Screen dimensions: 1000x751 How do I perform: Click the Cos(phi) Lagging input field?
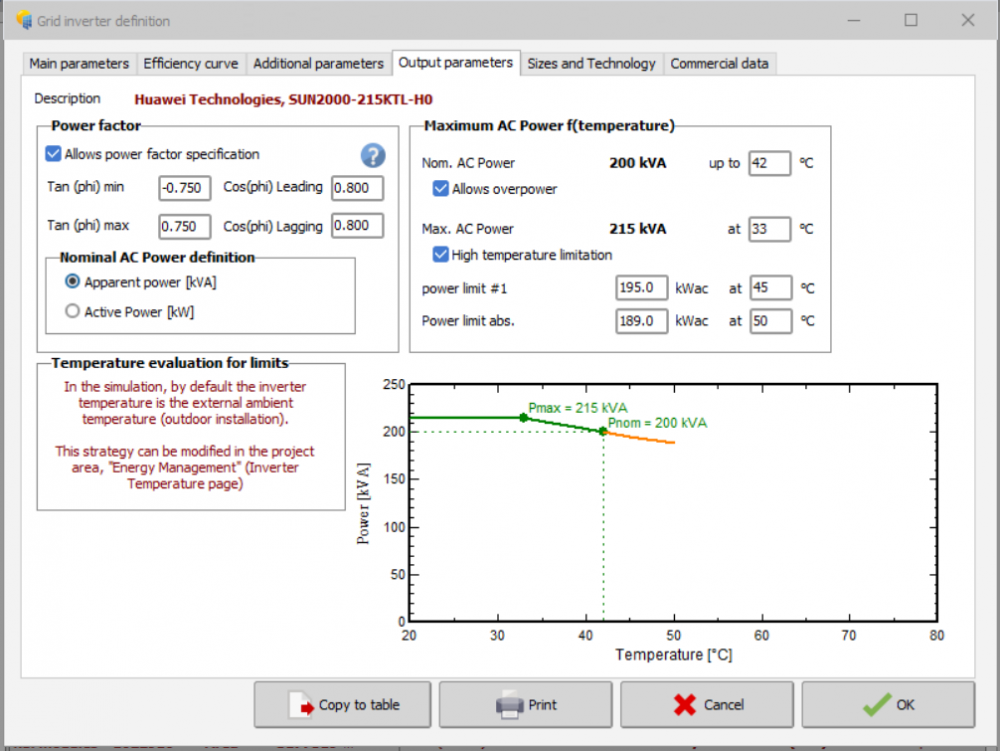pos(357,226)
